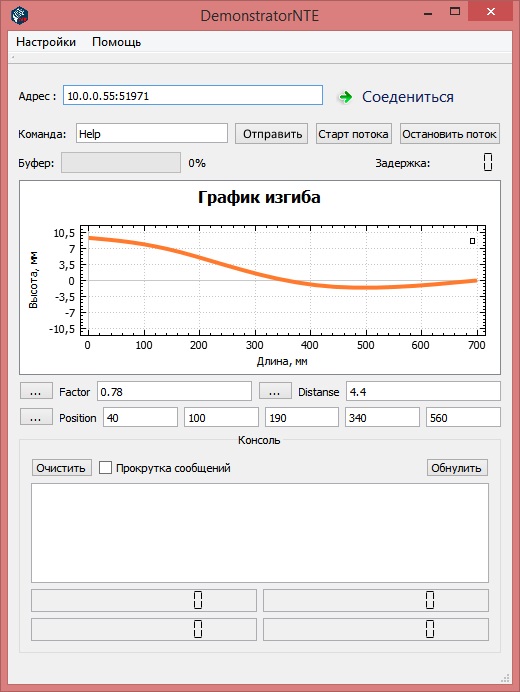
Task: Open the Настройки menu
Action: click(x=46, y=42)
